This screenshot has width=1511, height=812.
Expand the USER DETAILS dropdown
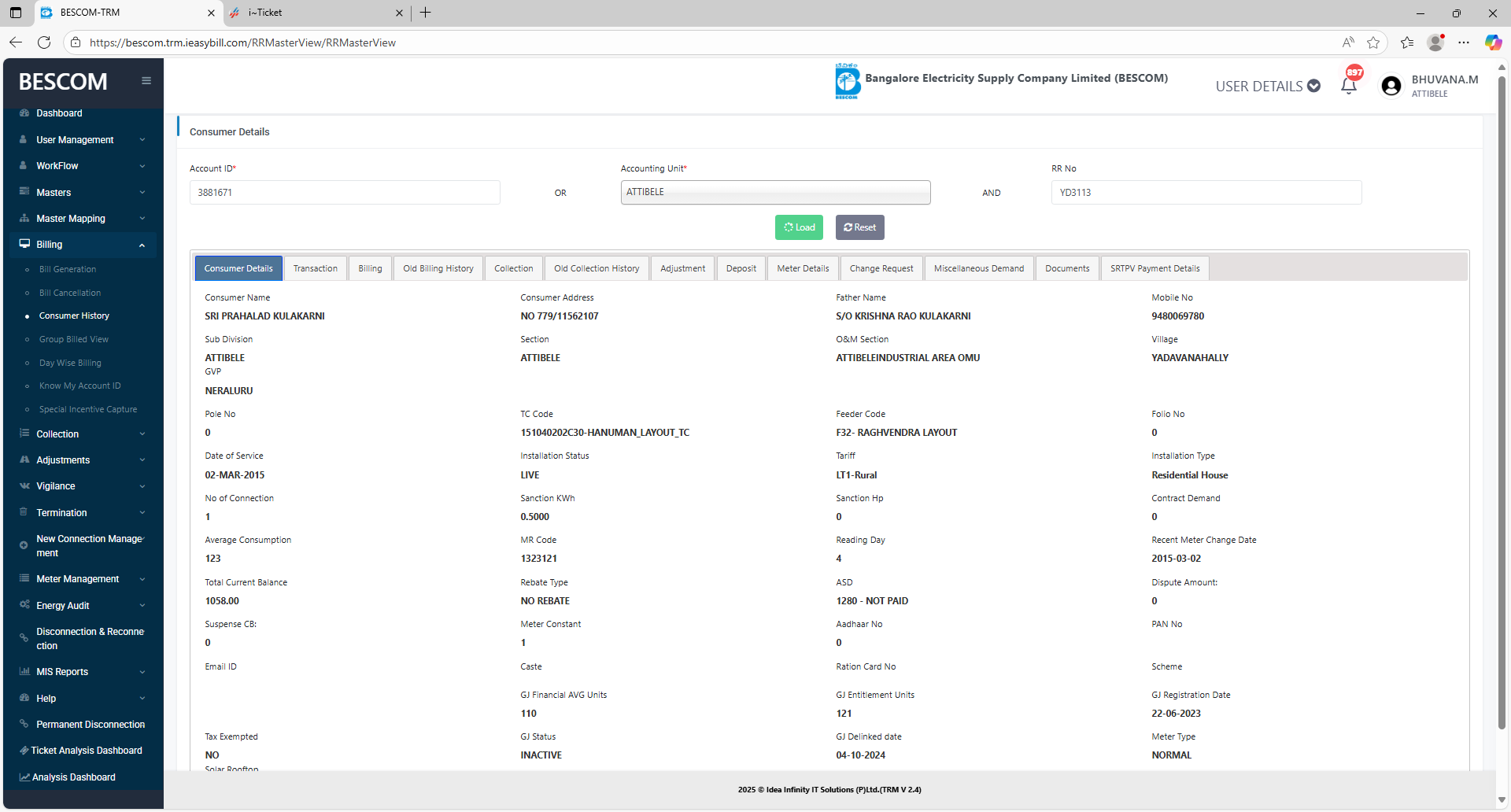tap(1267, 86)
